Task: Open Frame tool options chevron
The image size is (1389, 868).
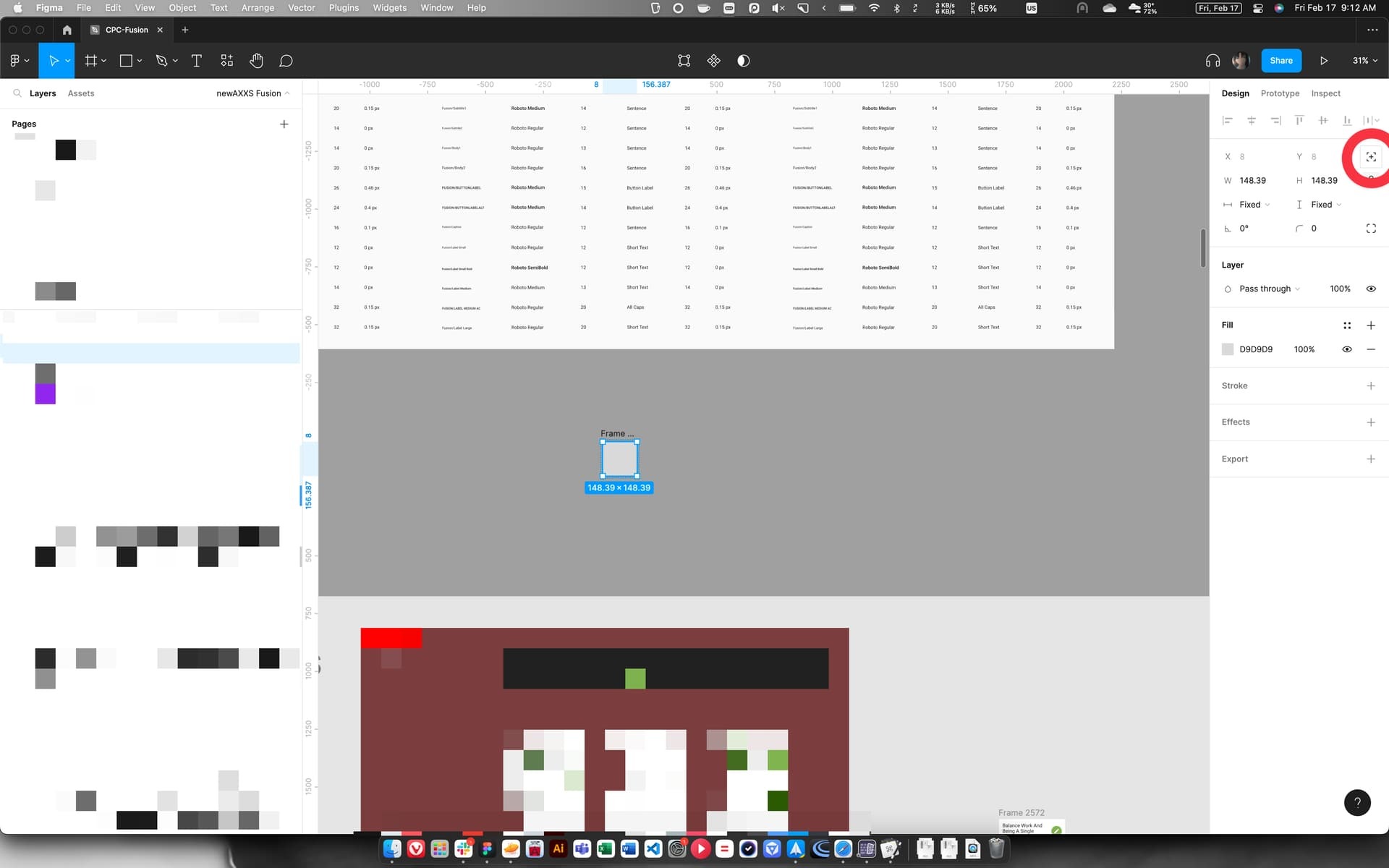Action: click(104, 61)
